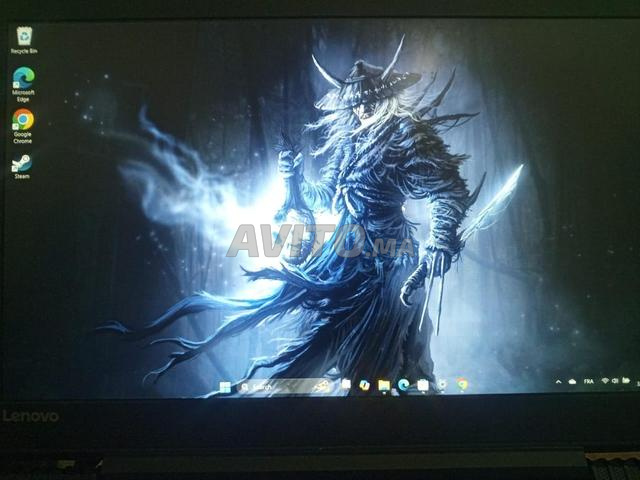Image resolution: width=640 pixels, height=480 pixels.
Task: Click the OneDrive cloud tray icon
Action: tap(572, 381)
